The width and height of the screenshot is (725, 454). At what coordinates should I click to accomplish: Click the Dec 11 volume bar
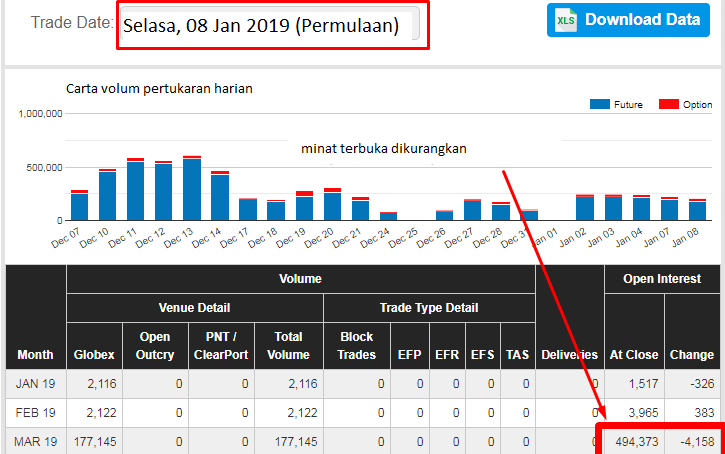pos(135,190)
